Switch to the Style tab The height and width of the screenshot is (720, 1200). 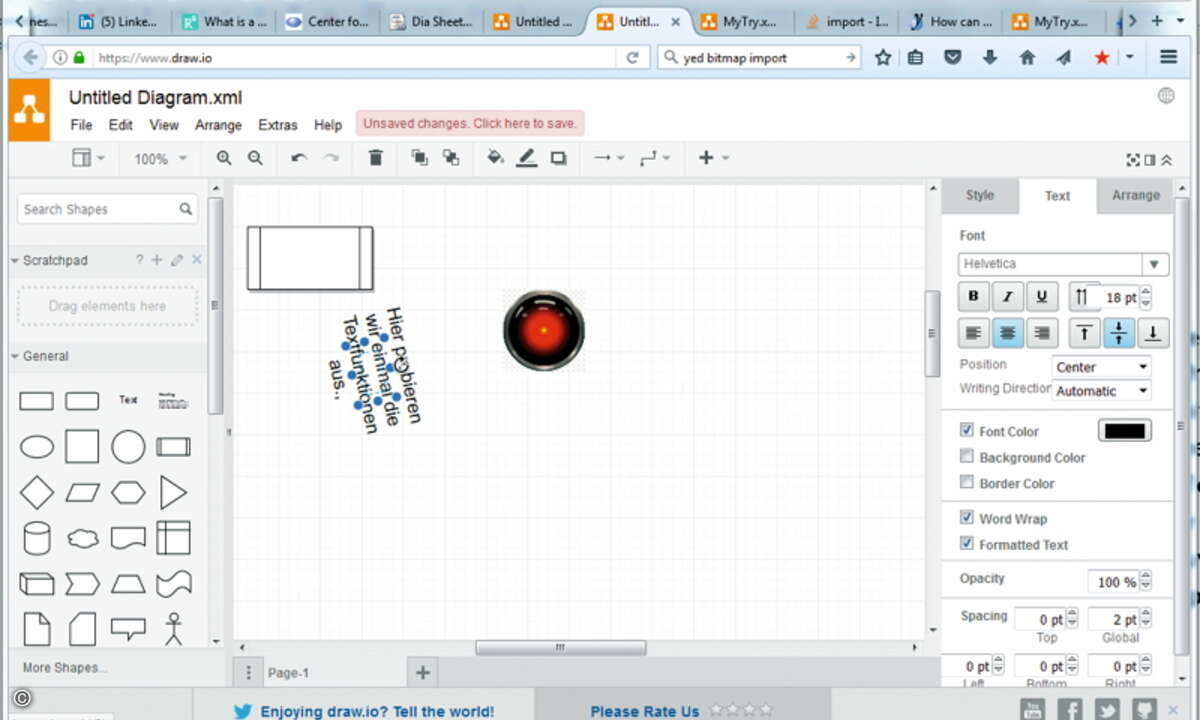tap(980, 196)
